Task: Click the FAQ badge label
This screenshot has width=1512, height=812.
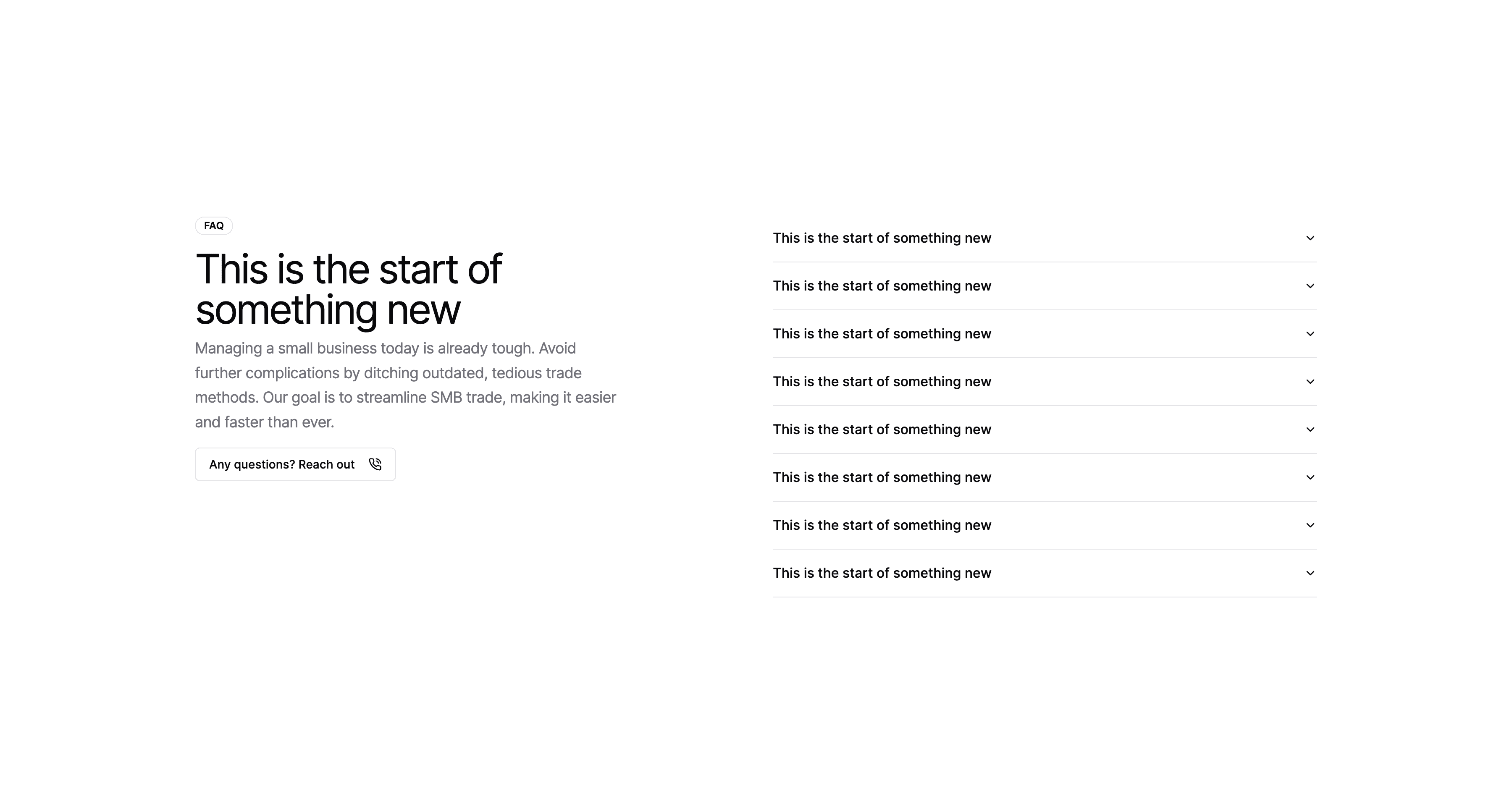Action: pos(214,226)
